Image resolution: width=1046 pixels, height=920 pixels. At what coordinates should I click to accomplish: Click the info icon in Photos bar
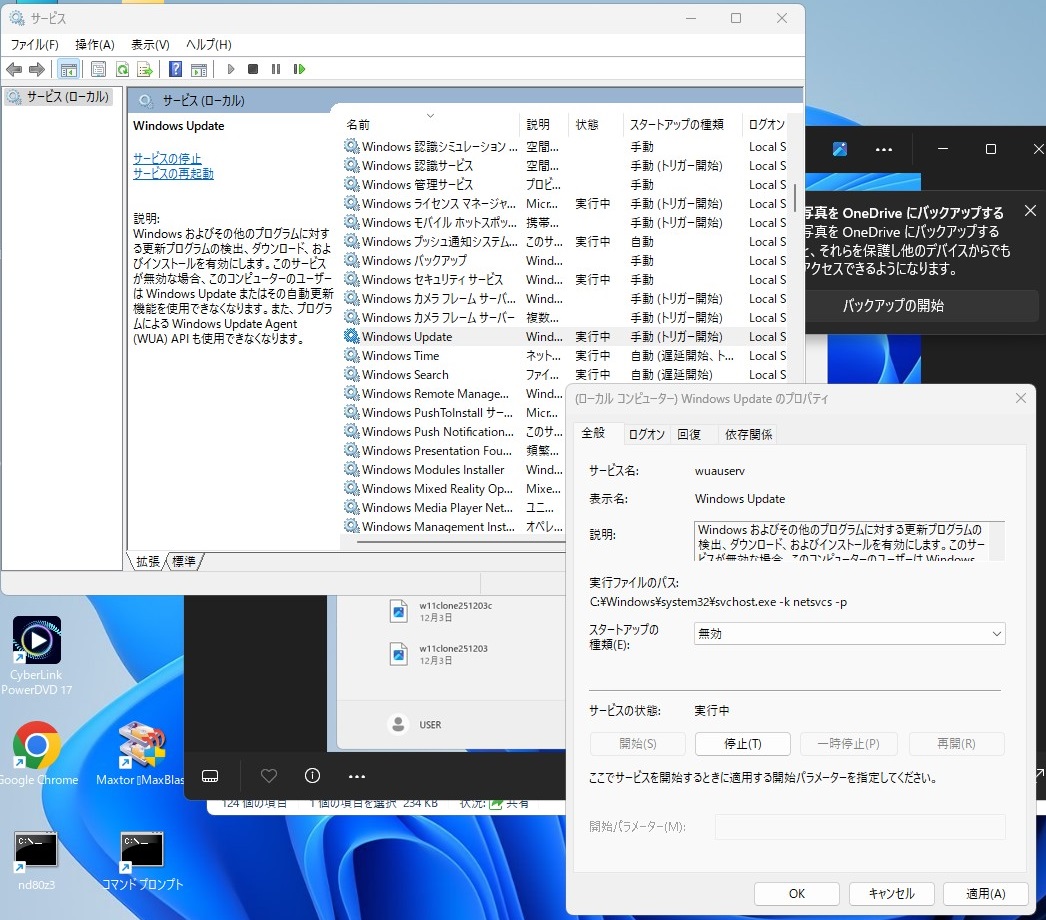tap(312, 776)
